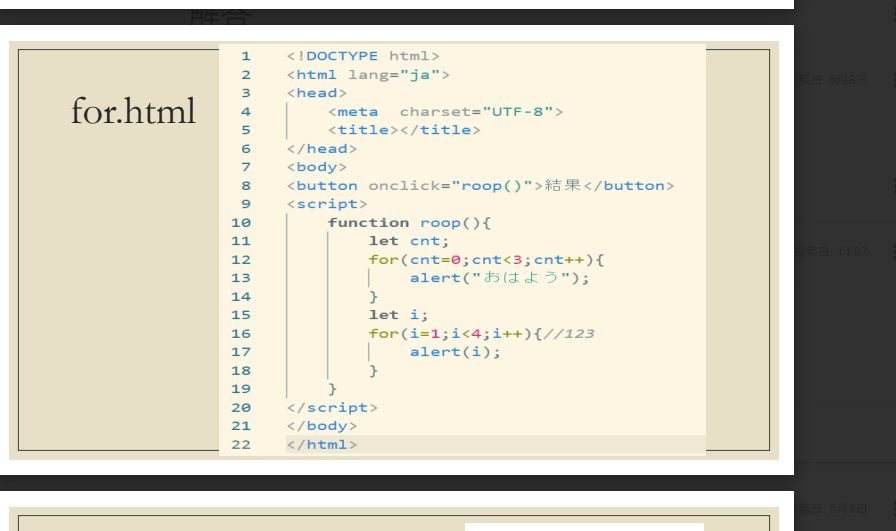Click the opening <head> tag line
The height and width of the screenshot is (531, 896).
[317, 93]
